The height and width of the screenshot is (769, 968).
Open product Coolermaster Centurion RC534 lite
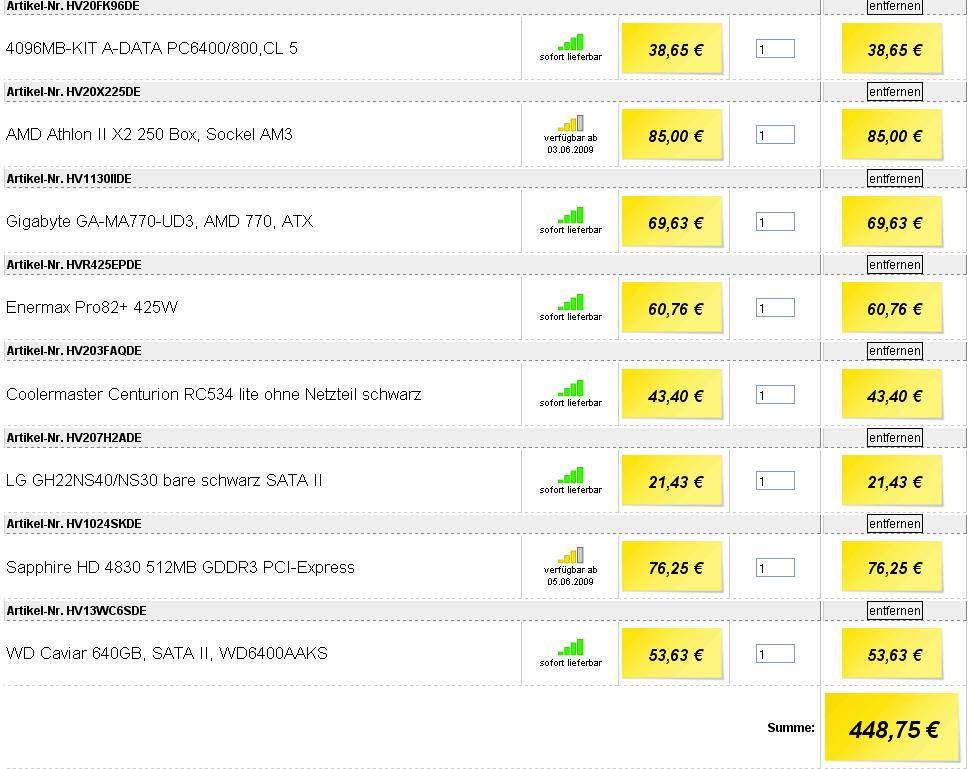213,394
